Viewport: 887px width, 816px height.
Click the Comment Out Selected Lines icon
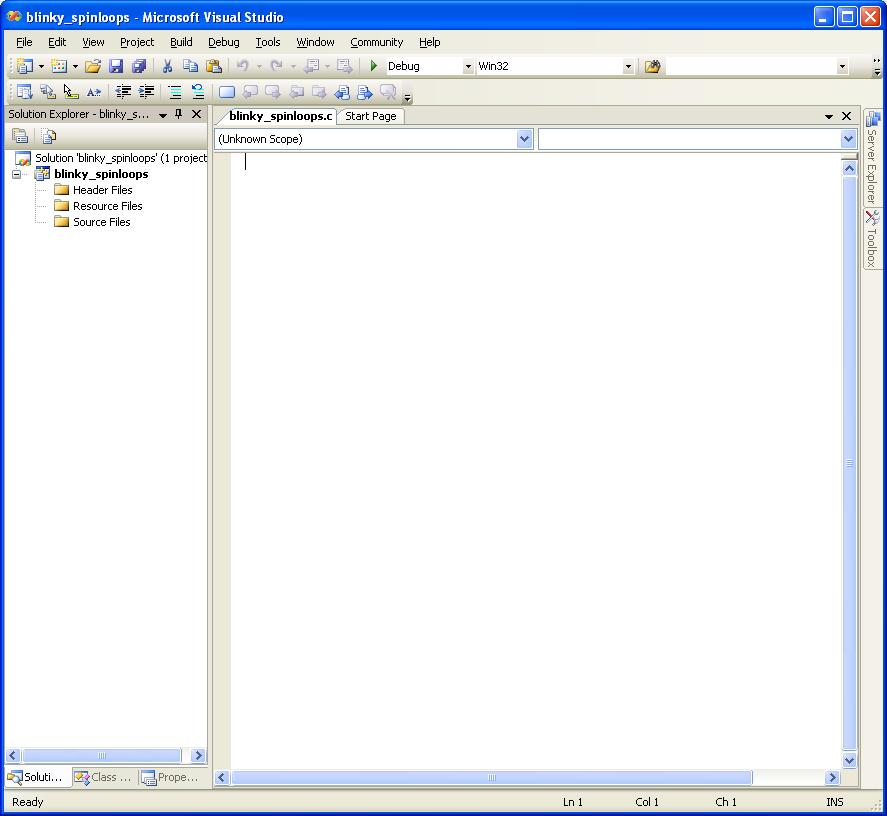[172, 91]
